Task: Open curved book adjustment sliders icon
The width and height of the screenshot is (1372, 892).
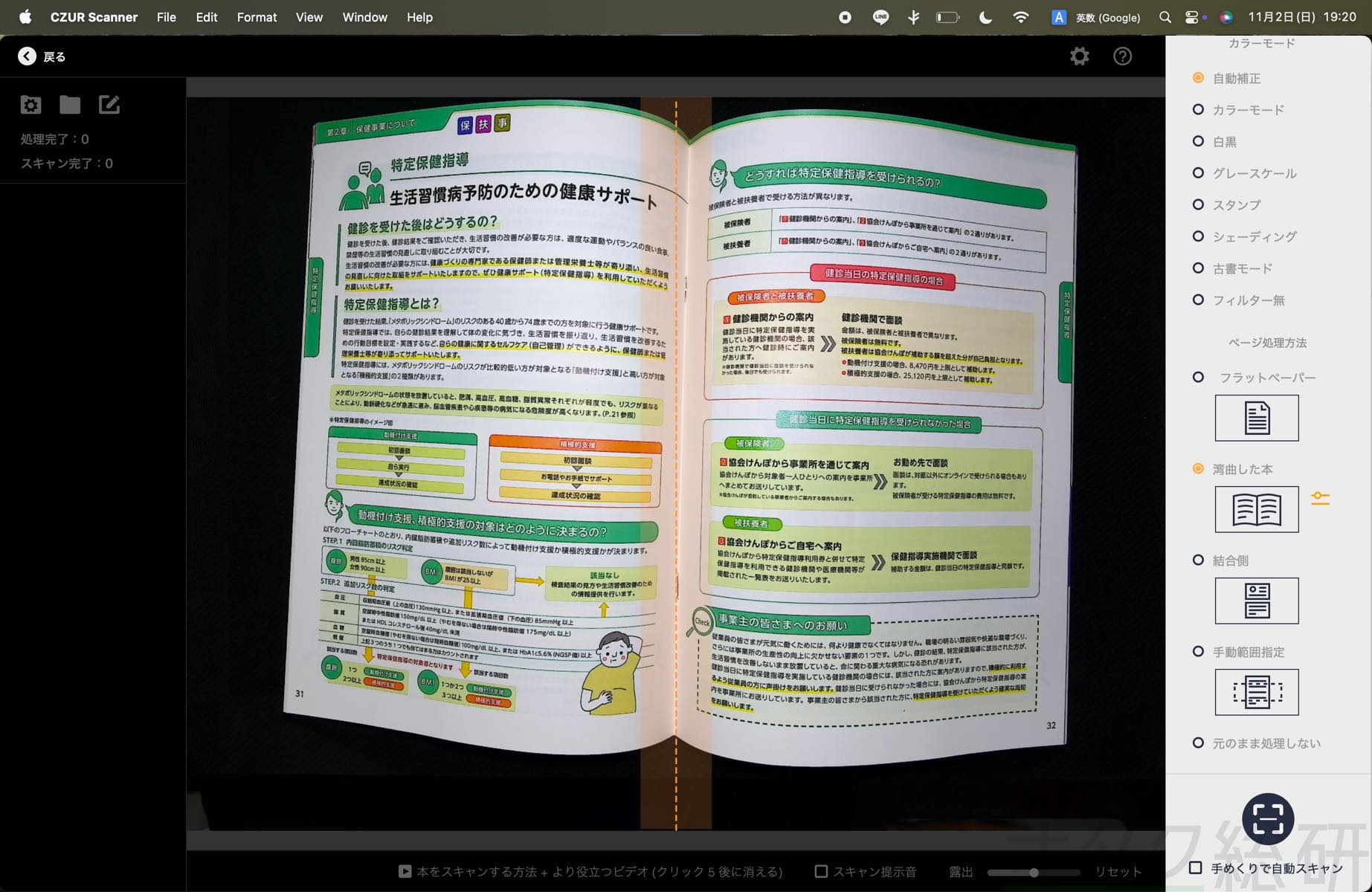Action: [1320, 498]
